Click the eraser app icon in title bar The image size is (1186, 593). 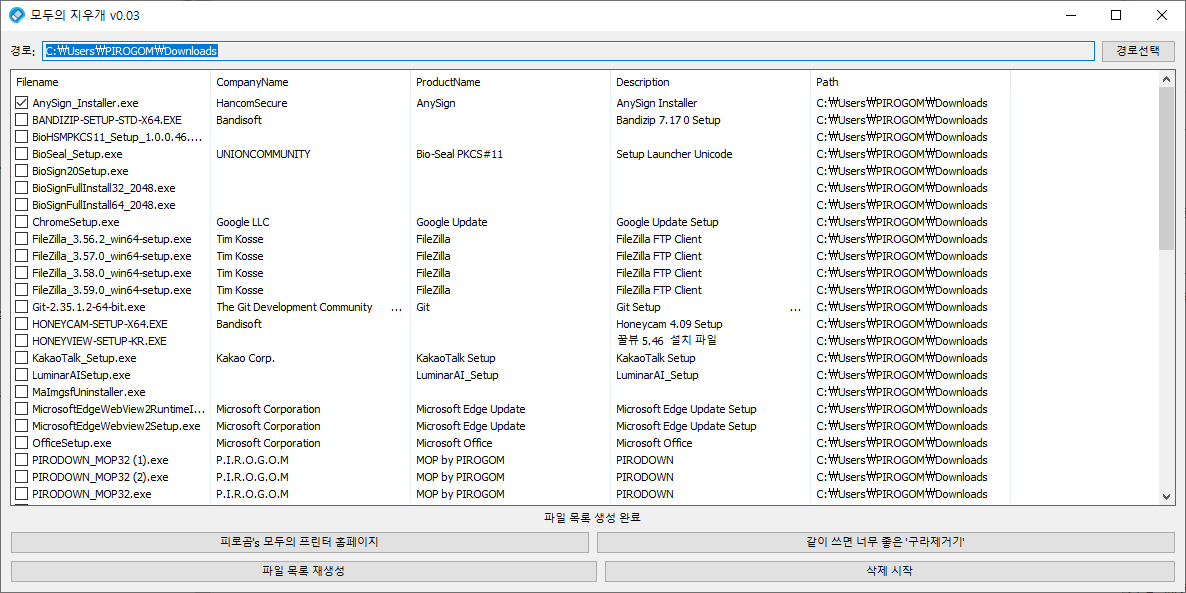(15, 15)
